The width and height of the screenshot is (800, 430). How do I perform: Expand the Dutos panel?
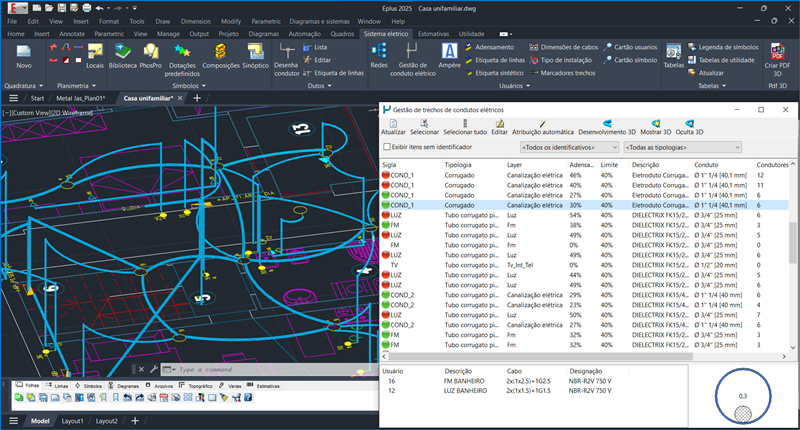click(x=319, y=86)
